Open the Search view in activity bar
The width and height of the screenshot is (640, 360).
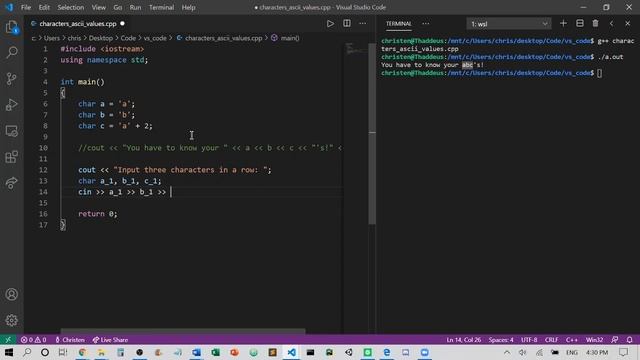tap(12, 52)
